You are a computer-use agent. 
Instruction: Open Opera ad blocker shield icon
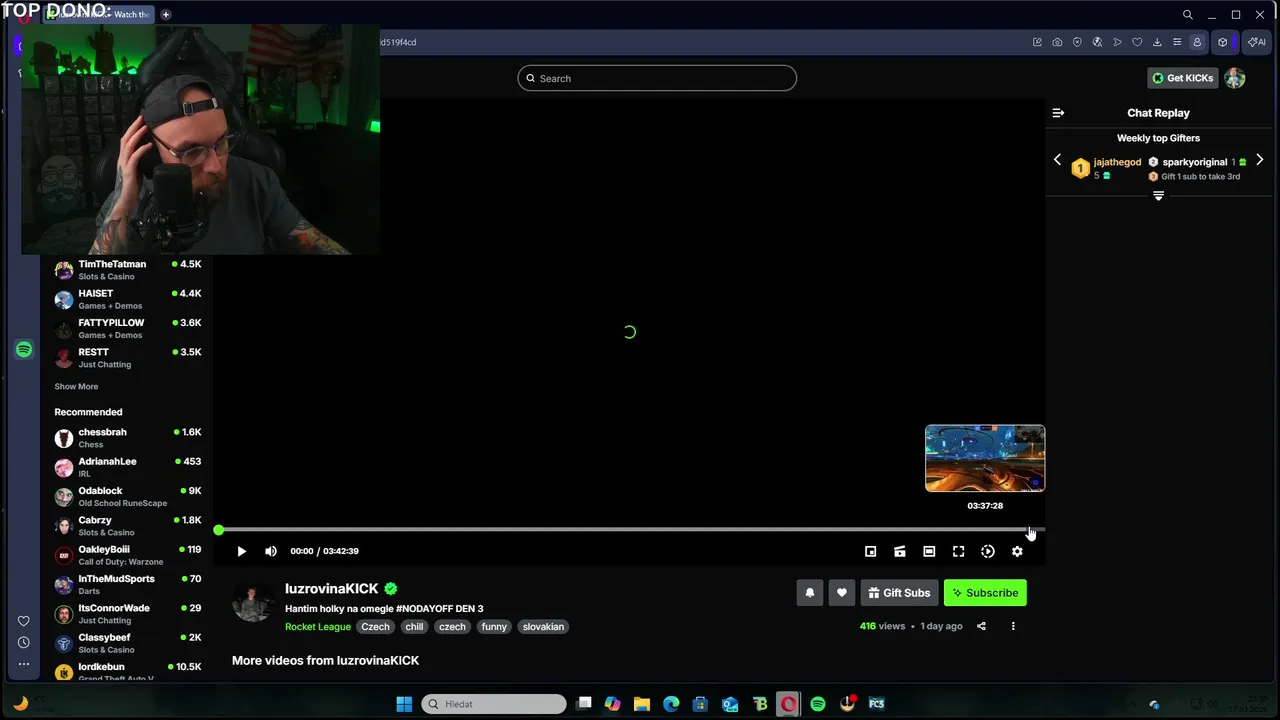coord(1077,42)
